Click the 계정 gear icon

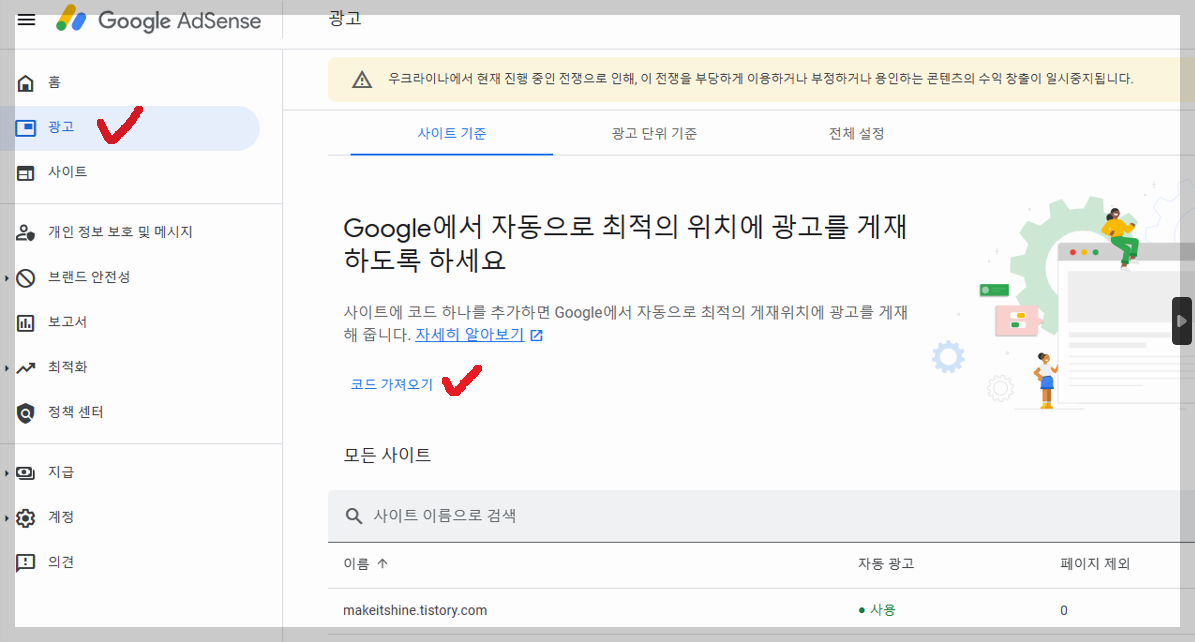pos(26,518)
